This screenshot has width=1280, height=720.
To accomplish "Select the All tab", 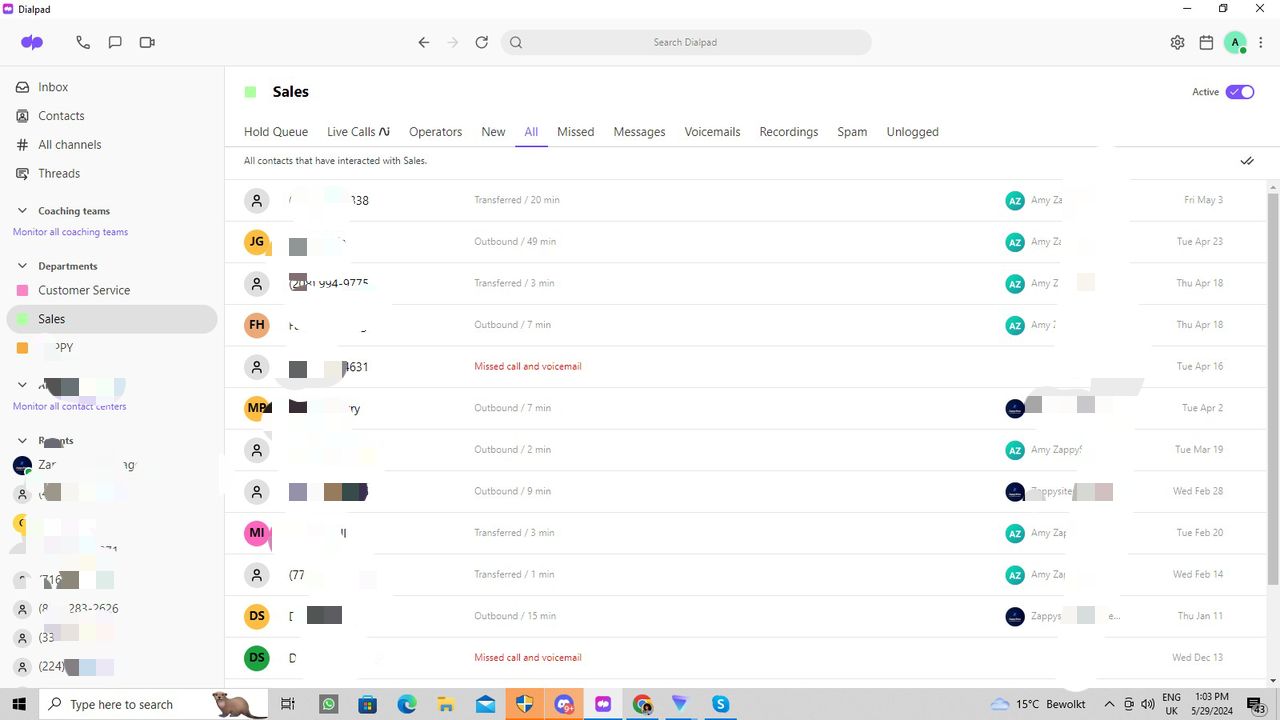I will click(531, 132).
